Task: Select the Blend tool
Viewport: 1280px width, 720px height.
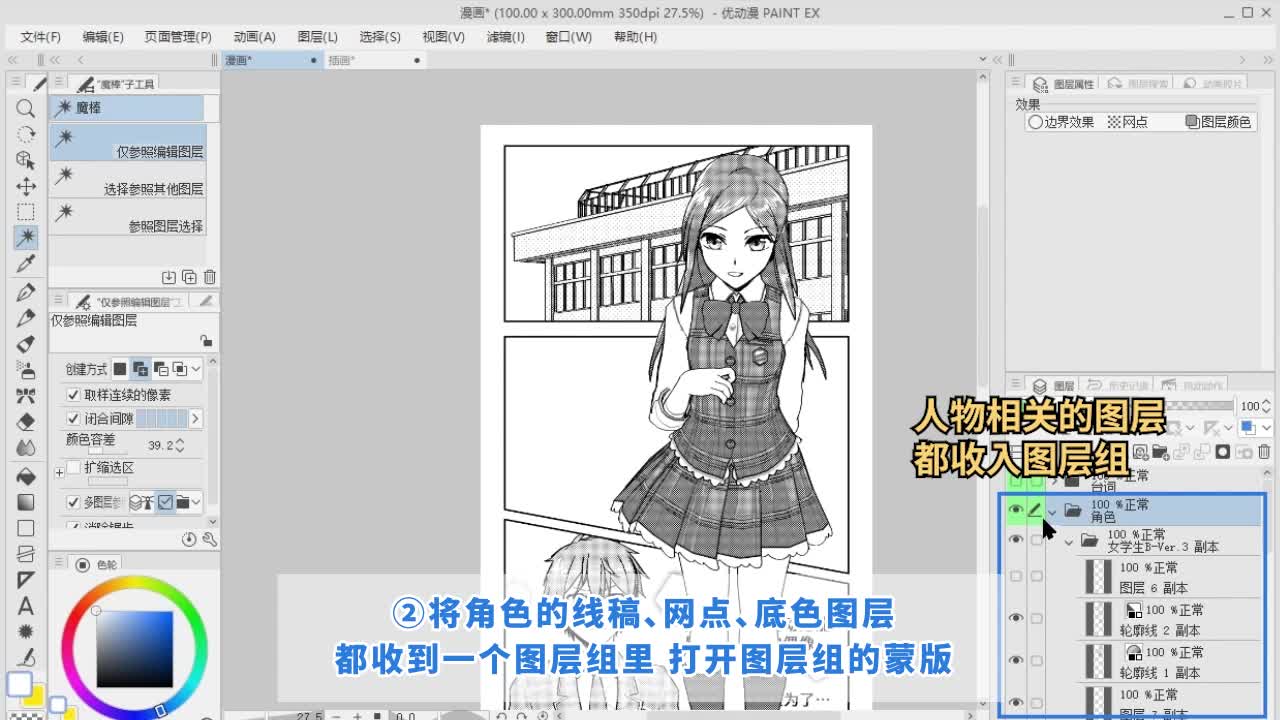Action: [26, 448]
